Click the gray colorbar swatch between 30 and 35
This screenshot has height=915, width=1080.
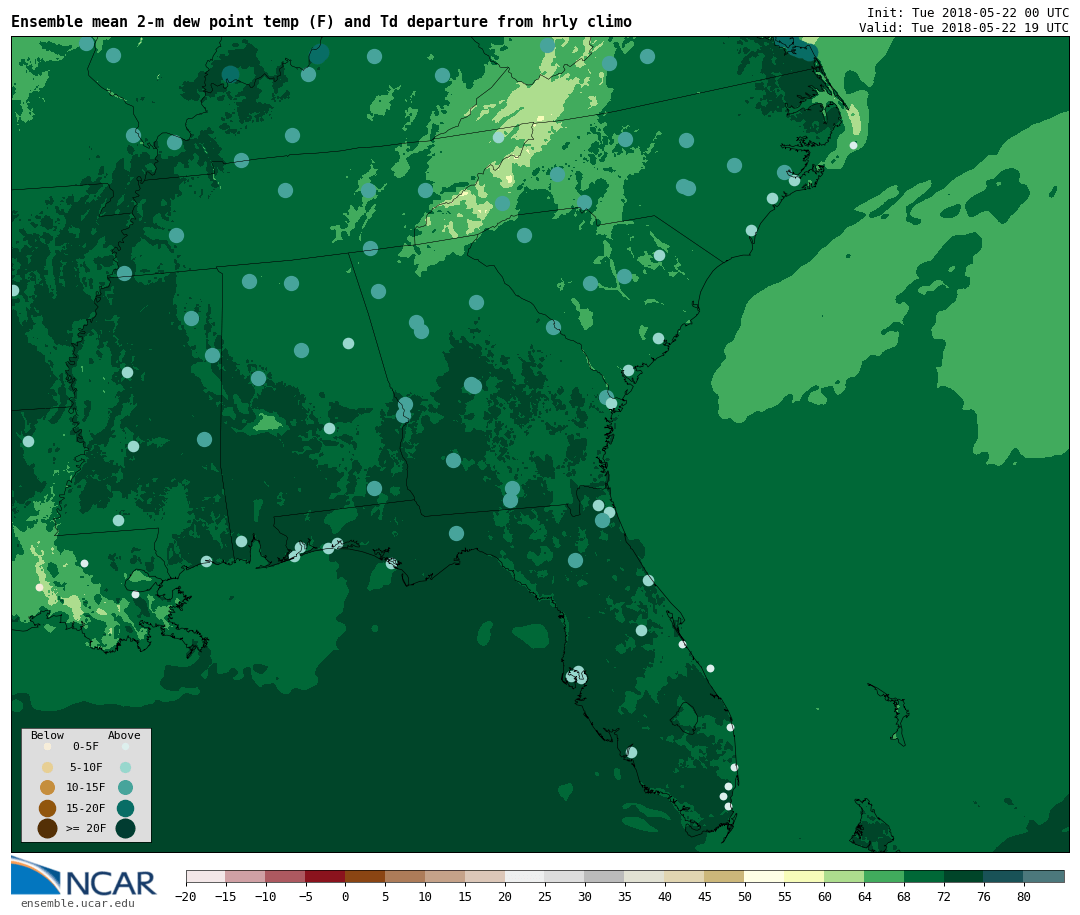pos(604,876)
